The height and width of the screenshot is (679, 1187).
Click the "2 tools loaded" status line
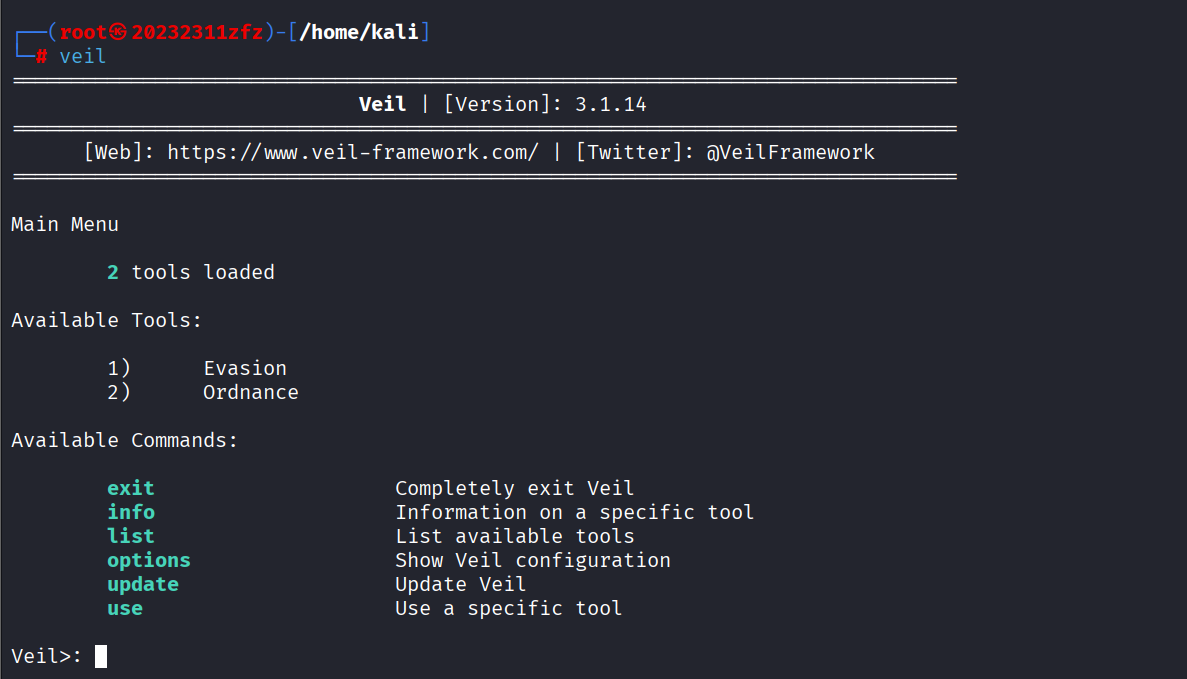click(191, 272)
